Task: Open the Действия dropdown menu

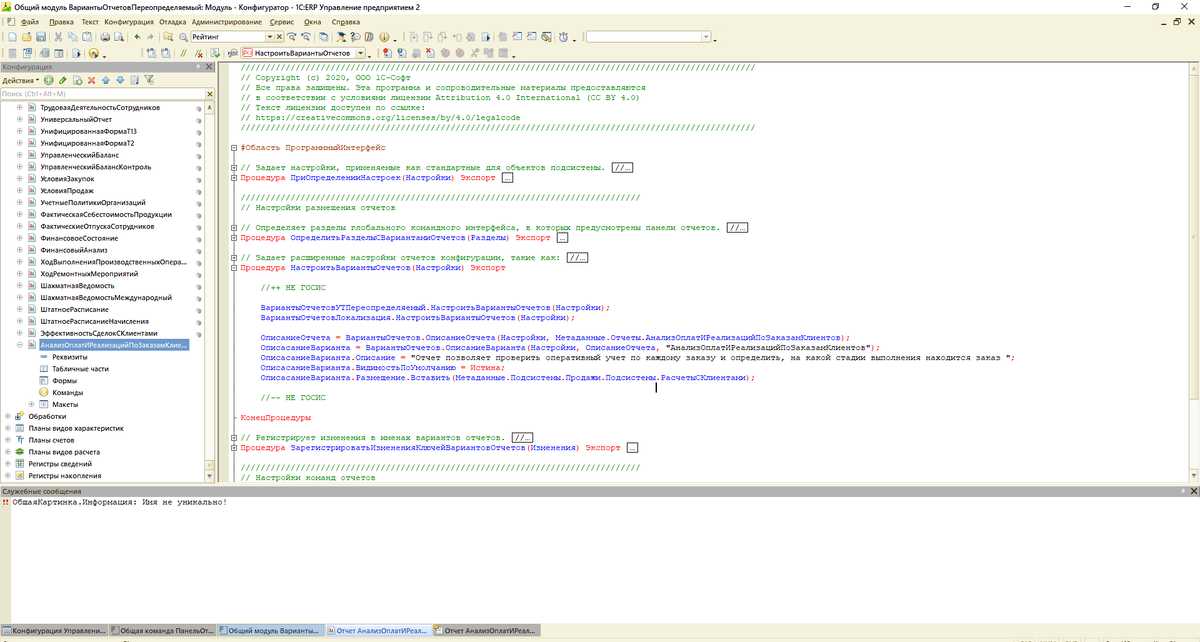Action: pos(20,80)
